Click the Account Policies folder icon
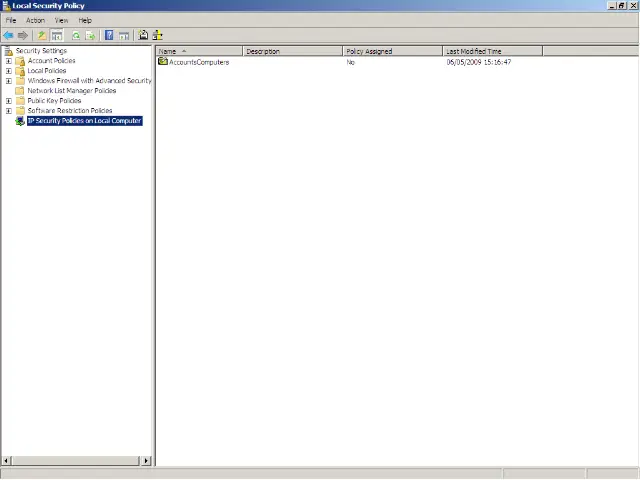Image resolution: width=640 pixels, height=480 pixels. [x=20, y=61]
